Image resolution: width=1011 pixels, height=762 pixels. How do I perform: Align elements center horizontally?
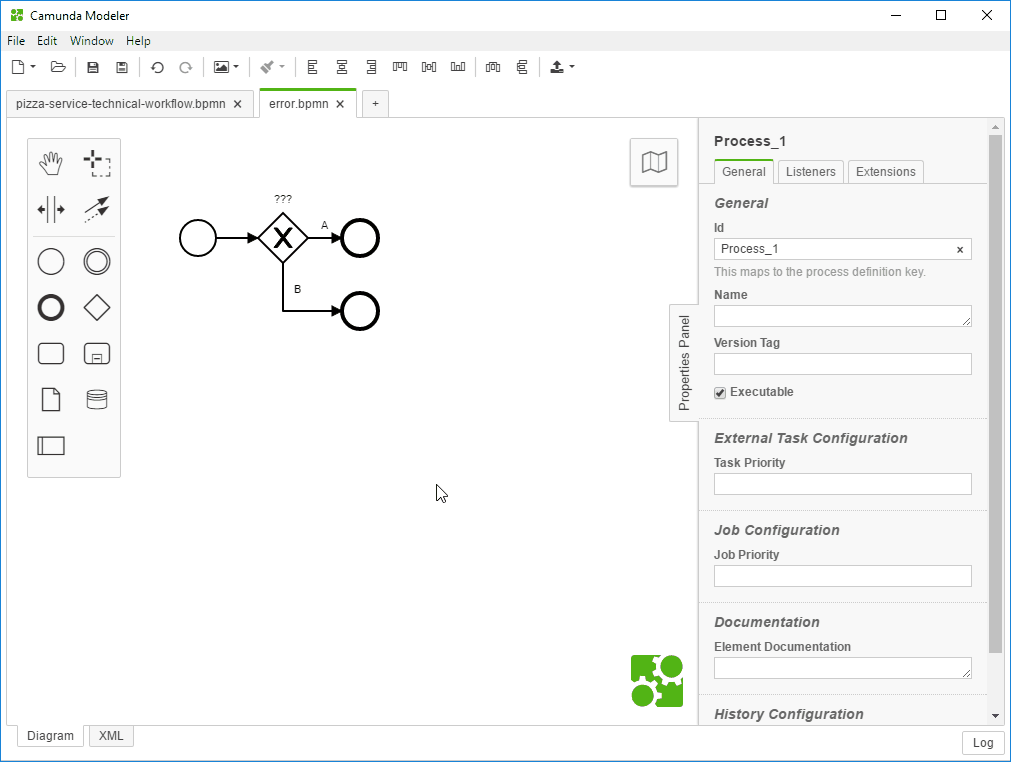[x=342, y=67]
